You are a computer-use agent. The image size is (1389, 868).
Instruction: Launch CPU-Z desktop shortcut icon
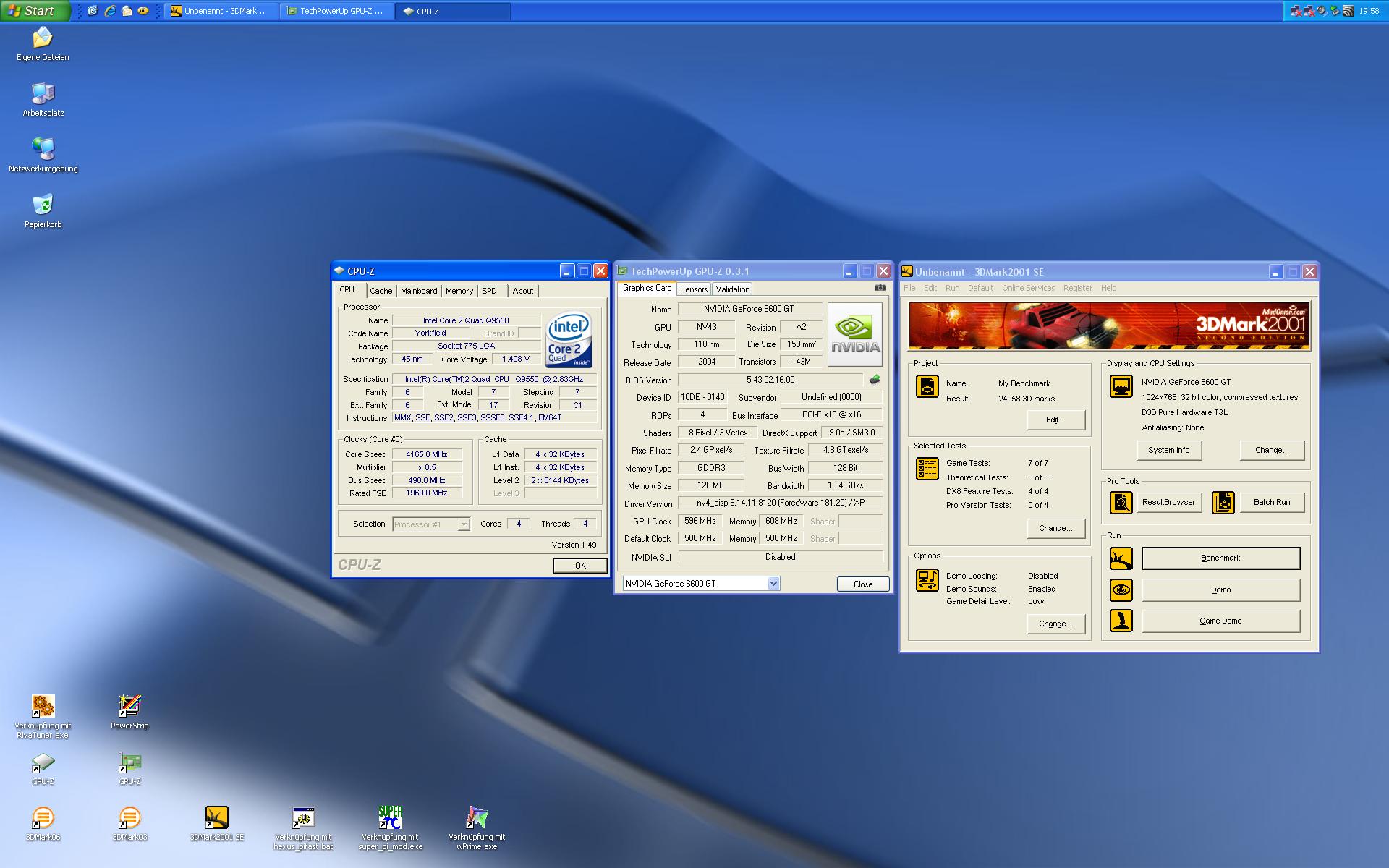coord(43,762)
